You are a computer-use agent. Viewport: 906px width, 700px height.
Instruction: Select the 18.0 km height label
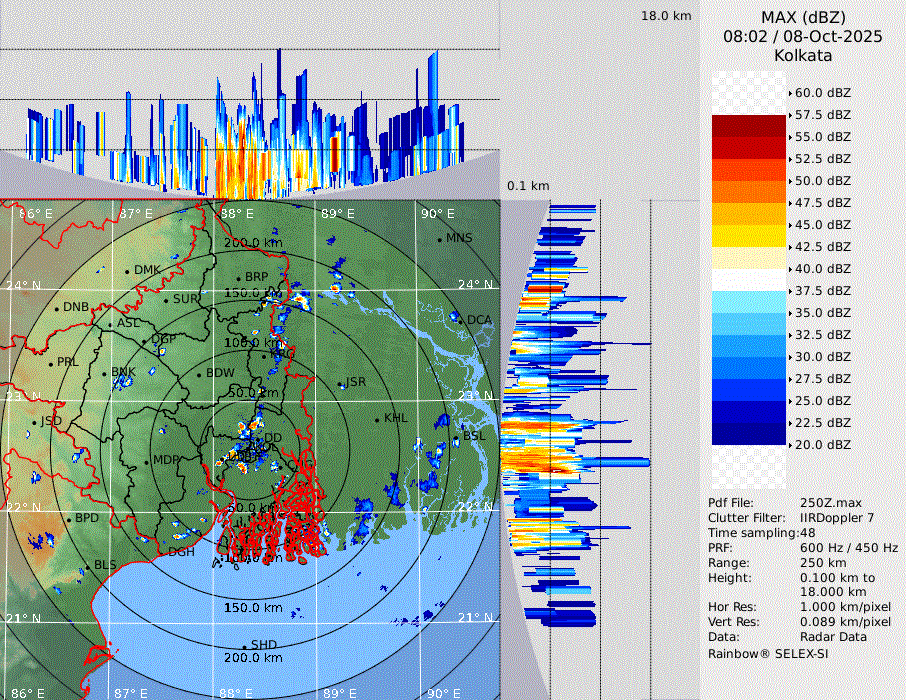[666, 16]
